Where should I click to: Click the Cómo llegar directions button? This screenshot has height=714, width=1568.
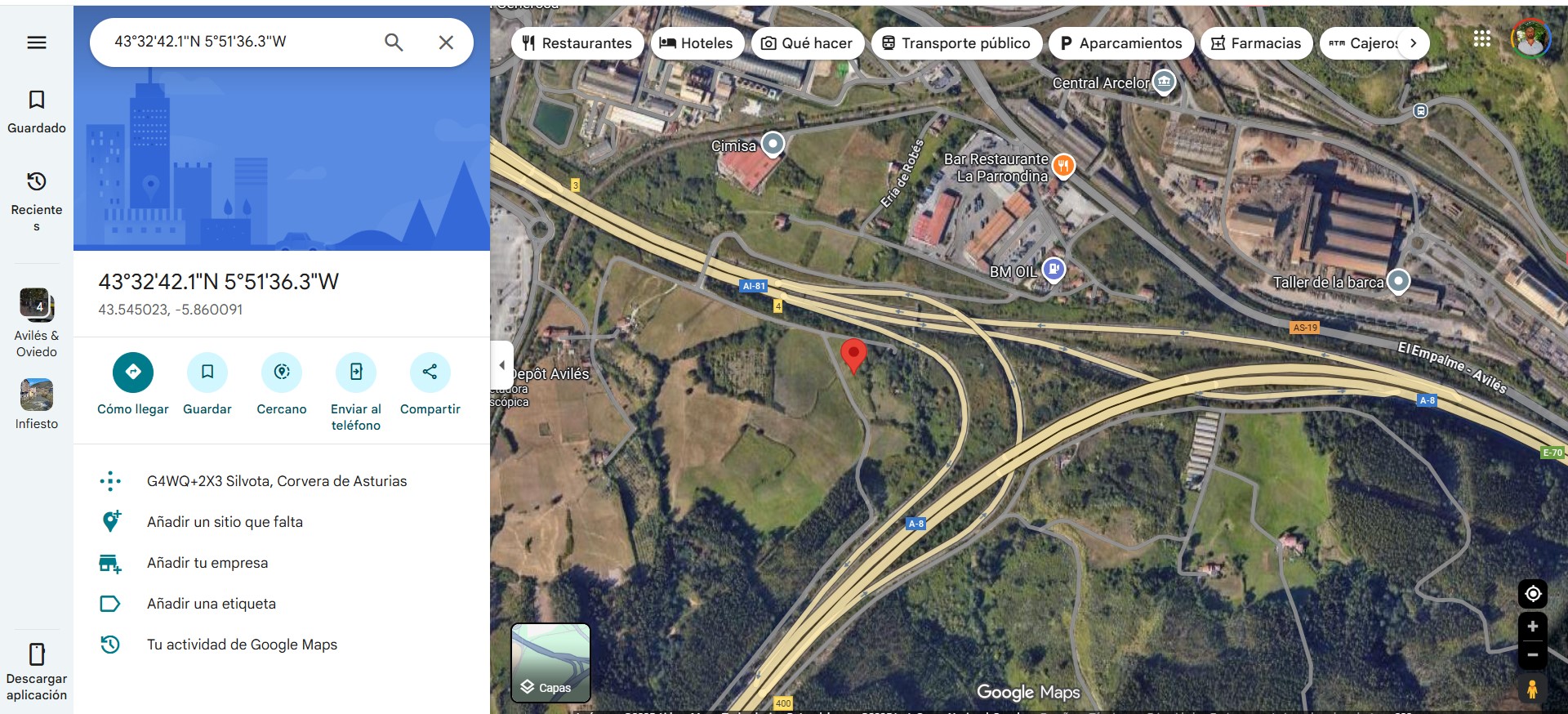pos(133,373)
